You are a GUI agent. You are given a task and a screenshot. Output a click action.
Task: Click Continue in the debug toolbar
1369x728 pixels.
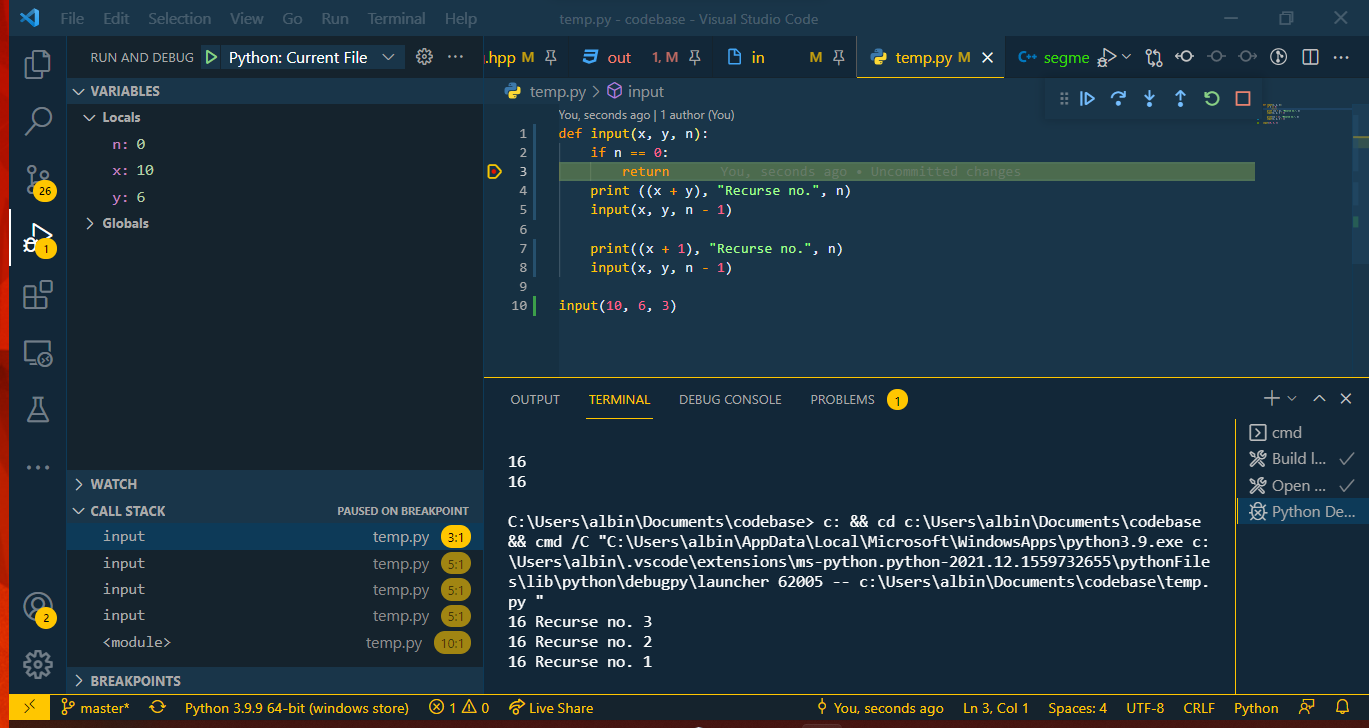pyautogui.click(x=1088, y=98)
